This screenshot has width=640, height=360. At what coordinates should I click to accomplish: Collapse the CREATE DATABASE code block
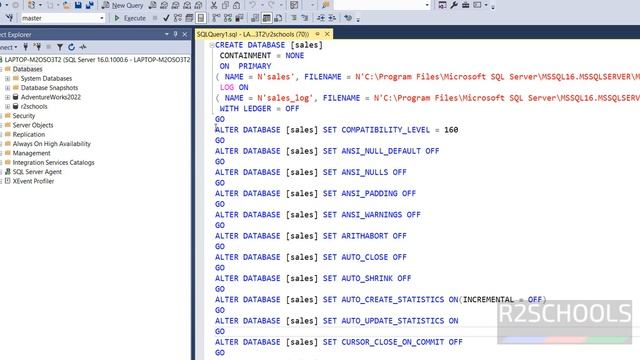tap(211, 45)
